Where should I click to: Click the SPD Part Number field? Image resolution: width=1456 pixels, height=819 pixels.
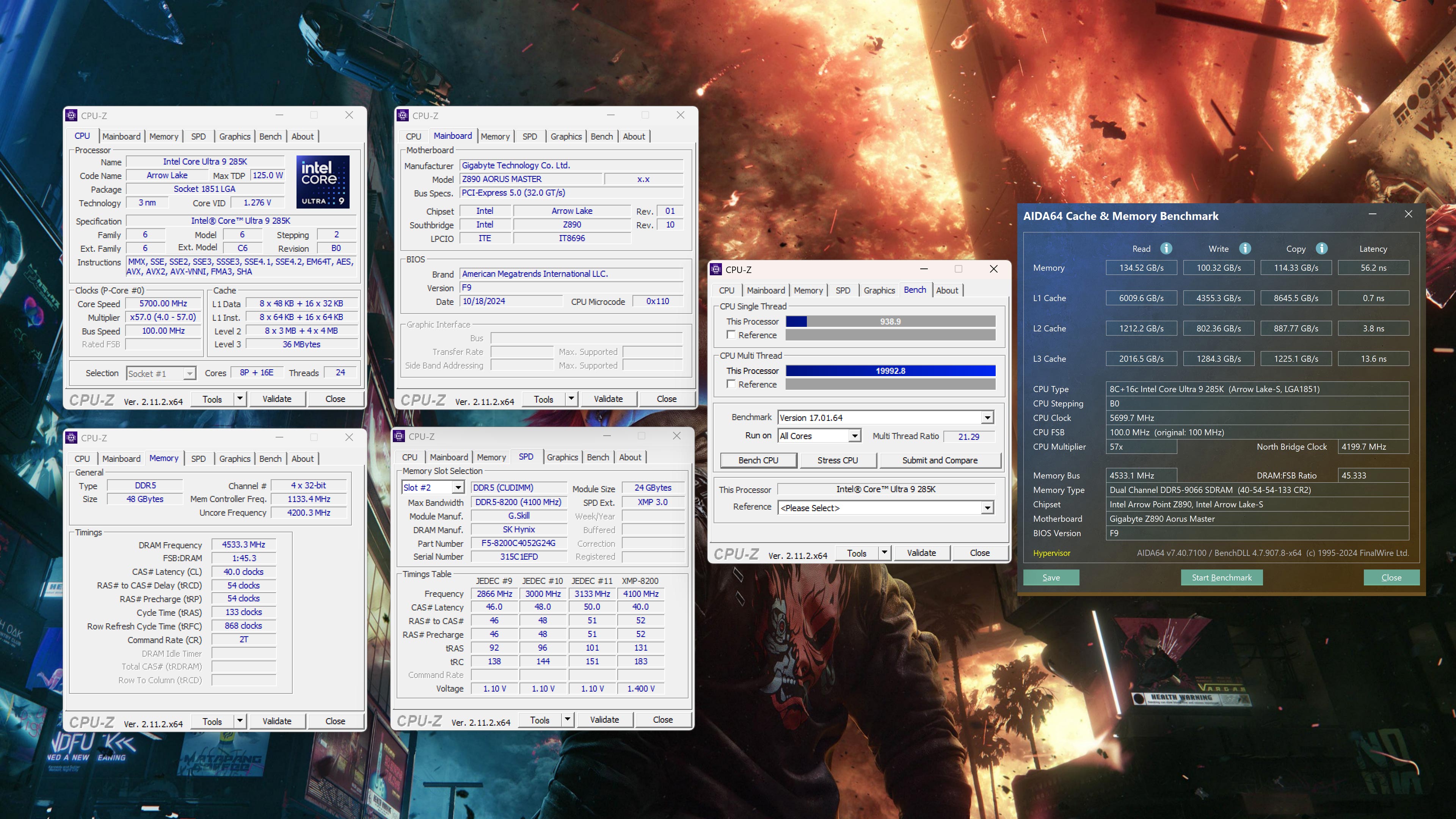click(x=518, y=543)
